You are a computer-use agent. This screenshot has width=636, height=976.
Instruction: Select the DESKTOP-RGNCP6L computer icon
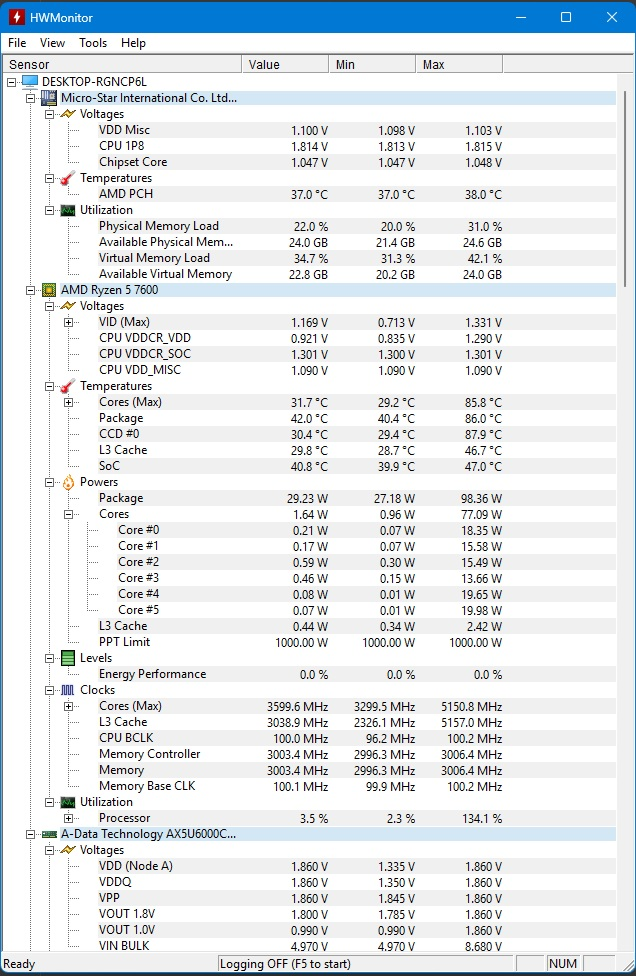(30, 82)
